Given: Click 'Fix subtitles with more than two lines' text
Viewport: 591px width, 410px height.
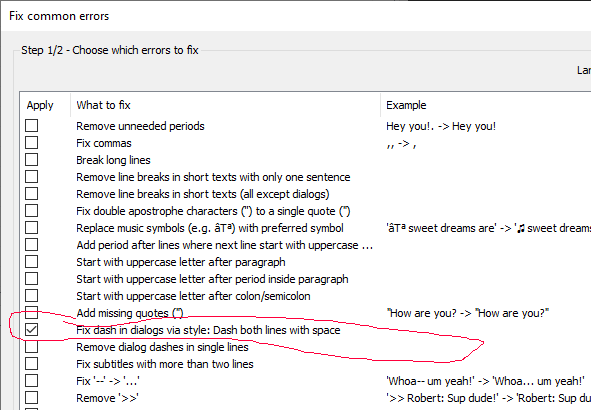Looking at the screenshot, I should coord(165,364).
